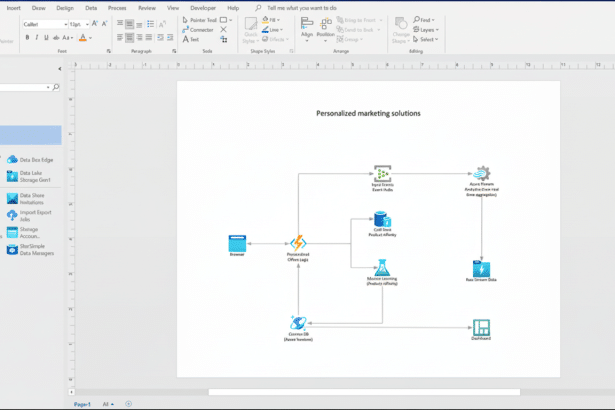Toggle Underline formatting

point(46,38)
